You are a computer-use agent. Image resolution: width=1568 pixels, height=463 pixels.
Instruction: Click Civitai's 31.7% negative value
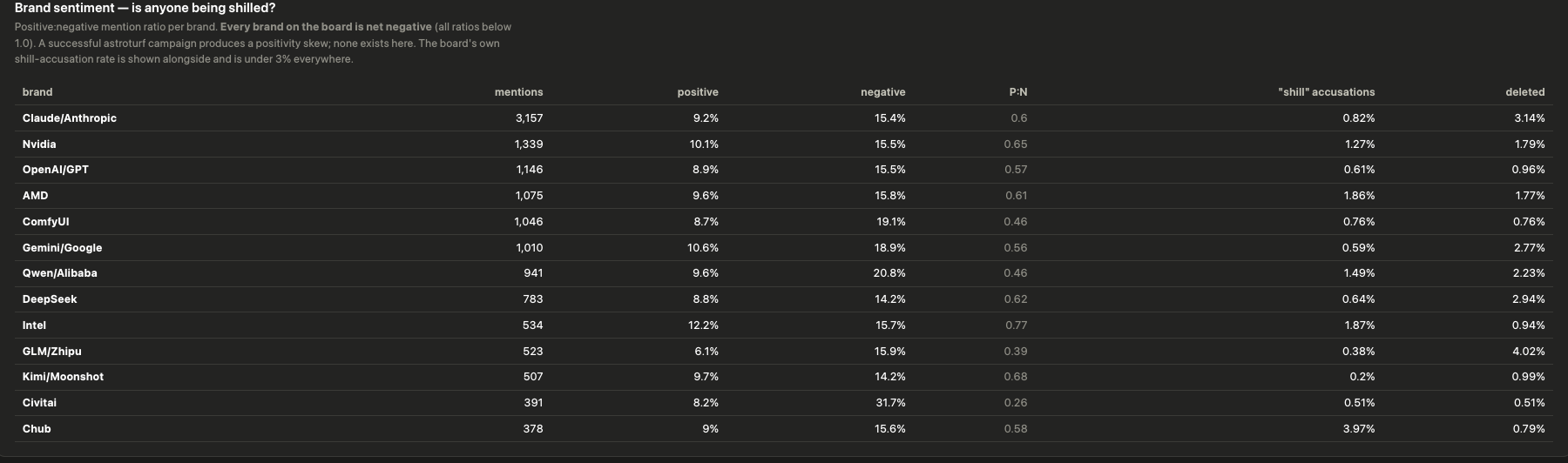click(889, 403)
